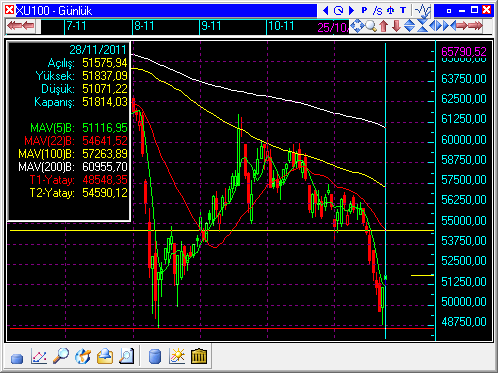Click the red double left arrows button
Image resolution: width=498 pixels, height=373 pixels.
tap(21, 26)
